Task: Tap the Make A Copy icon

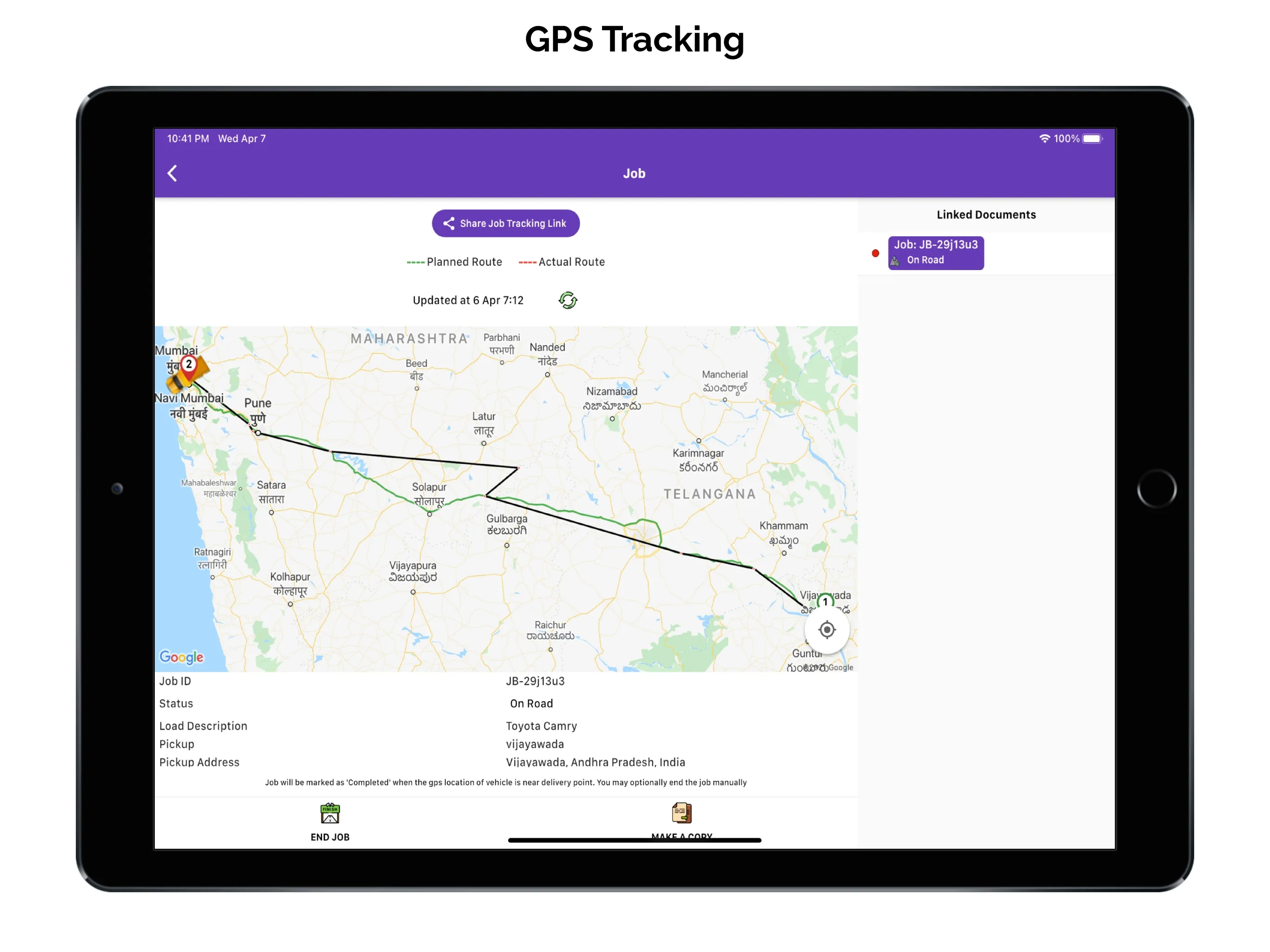Action: coord(680,811)
